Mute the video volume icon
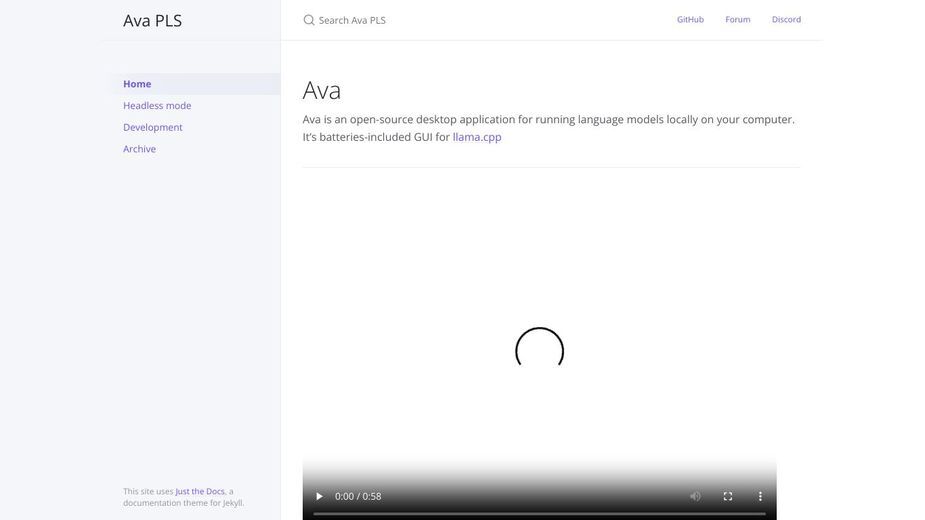This screenshot has height=520, width=925. 696,496
